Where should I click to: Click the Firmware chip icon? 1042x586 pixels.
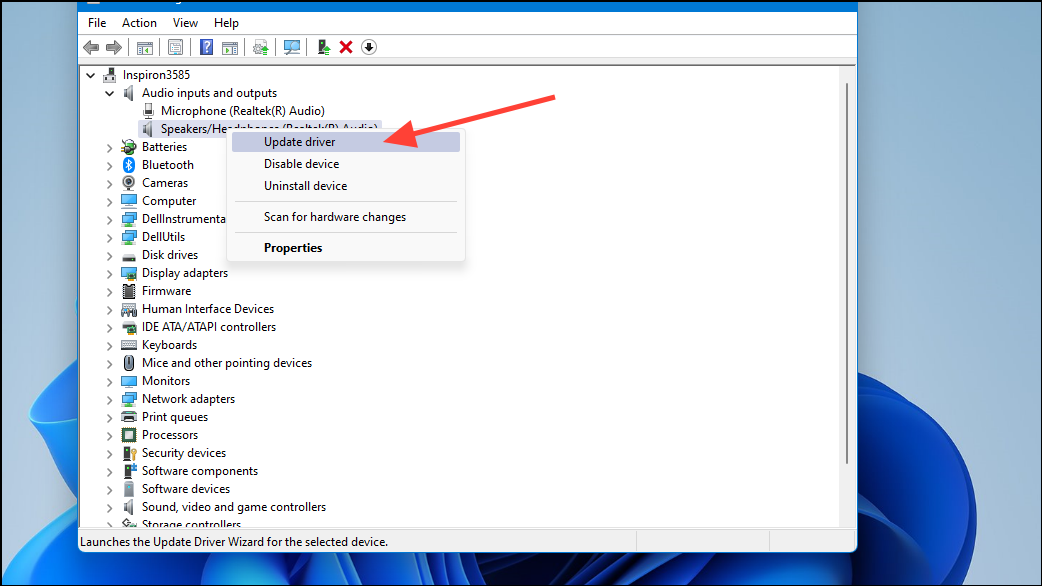pos(129,291)
